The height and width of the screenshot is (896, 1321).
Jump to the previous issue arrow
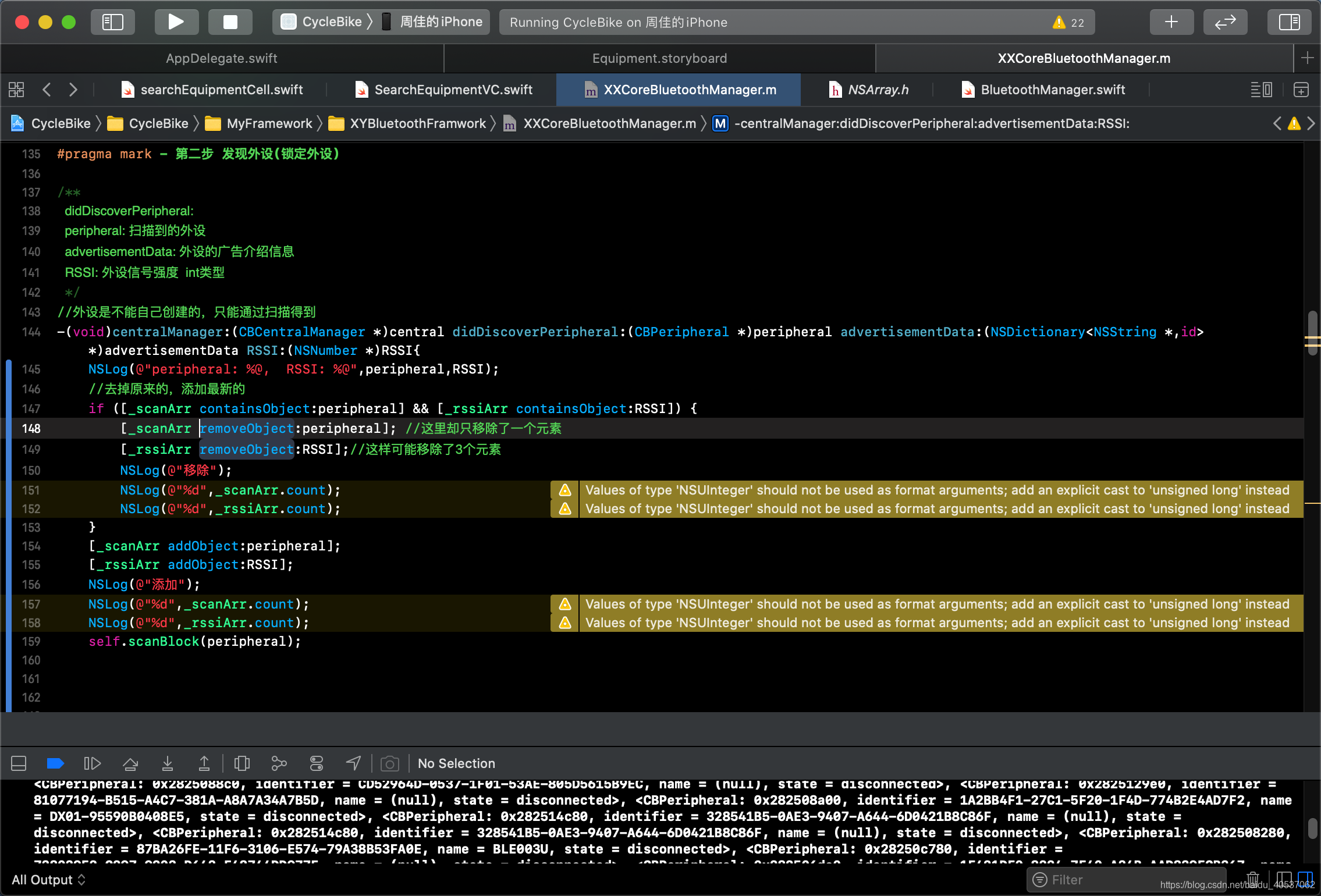[x=1277, y=123]
